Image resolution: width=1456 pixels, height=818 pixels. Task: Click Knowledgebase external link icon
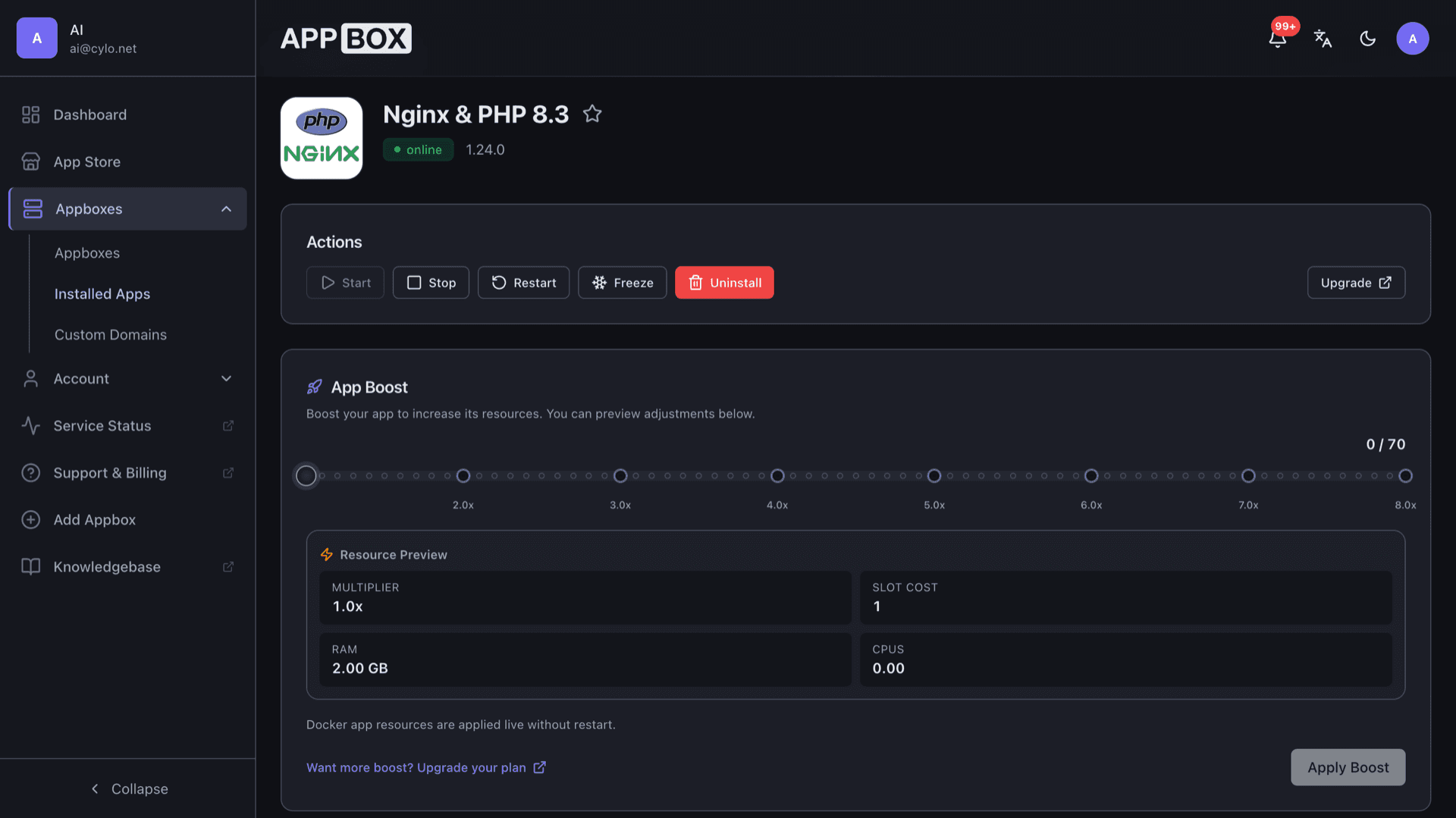pyautogui.click(x=228, y=566)
